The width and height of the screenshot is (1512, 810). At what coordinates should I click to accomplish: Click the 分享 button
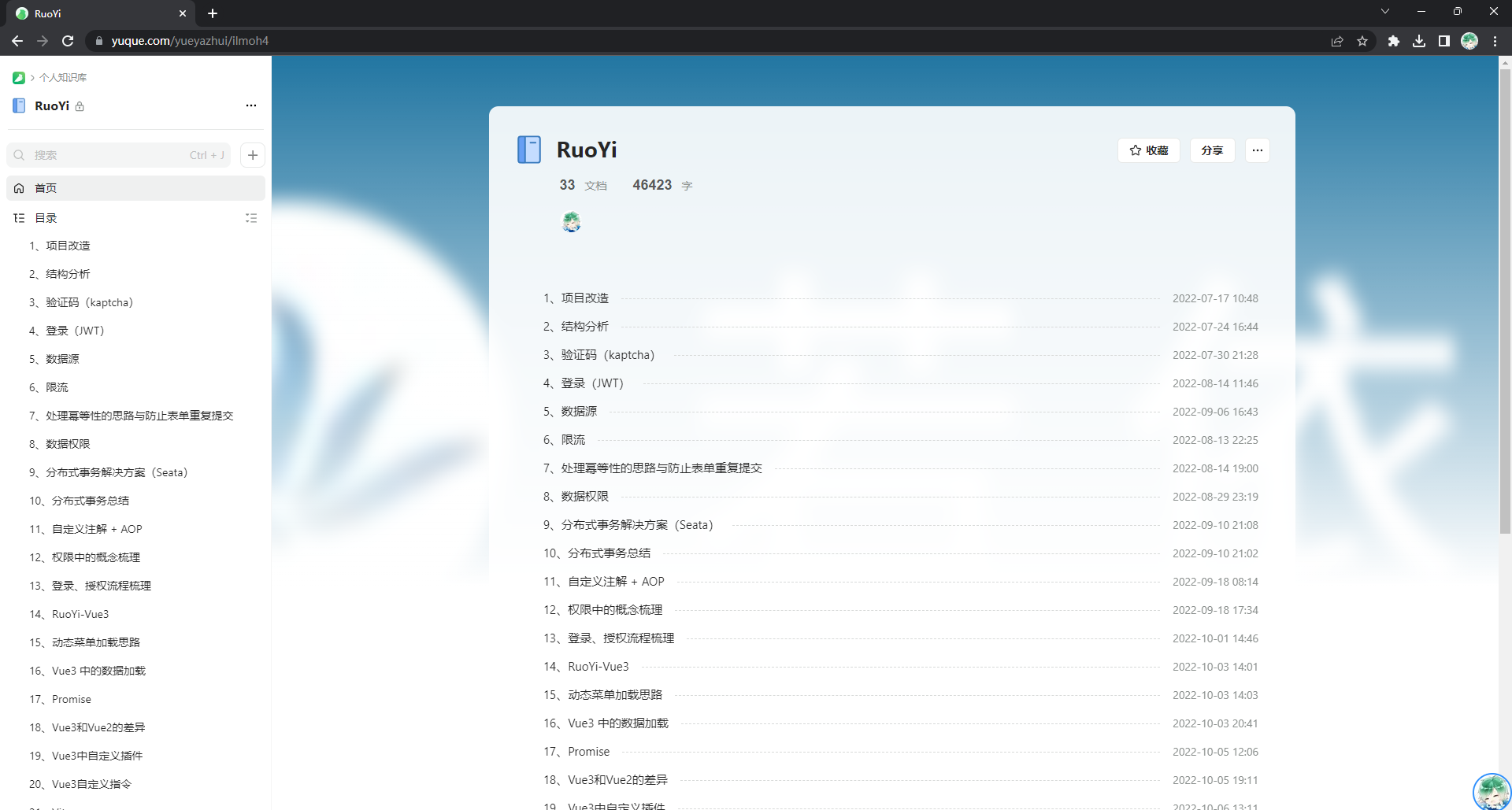pos(1212,150)
